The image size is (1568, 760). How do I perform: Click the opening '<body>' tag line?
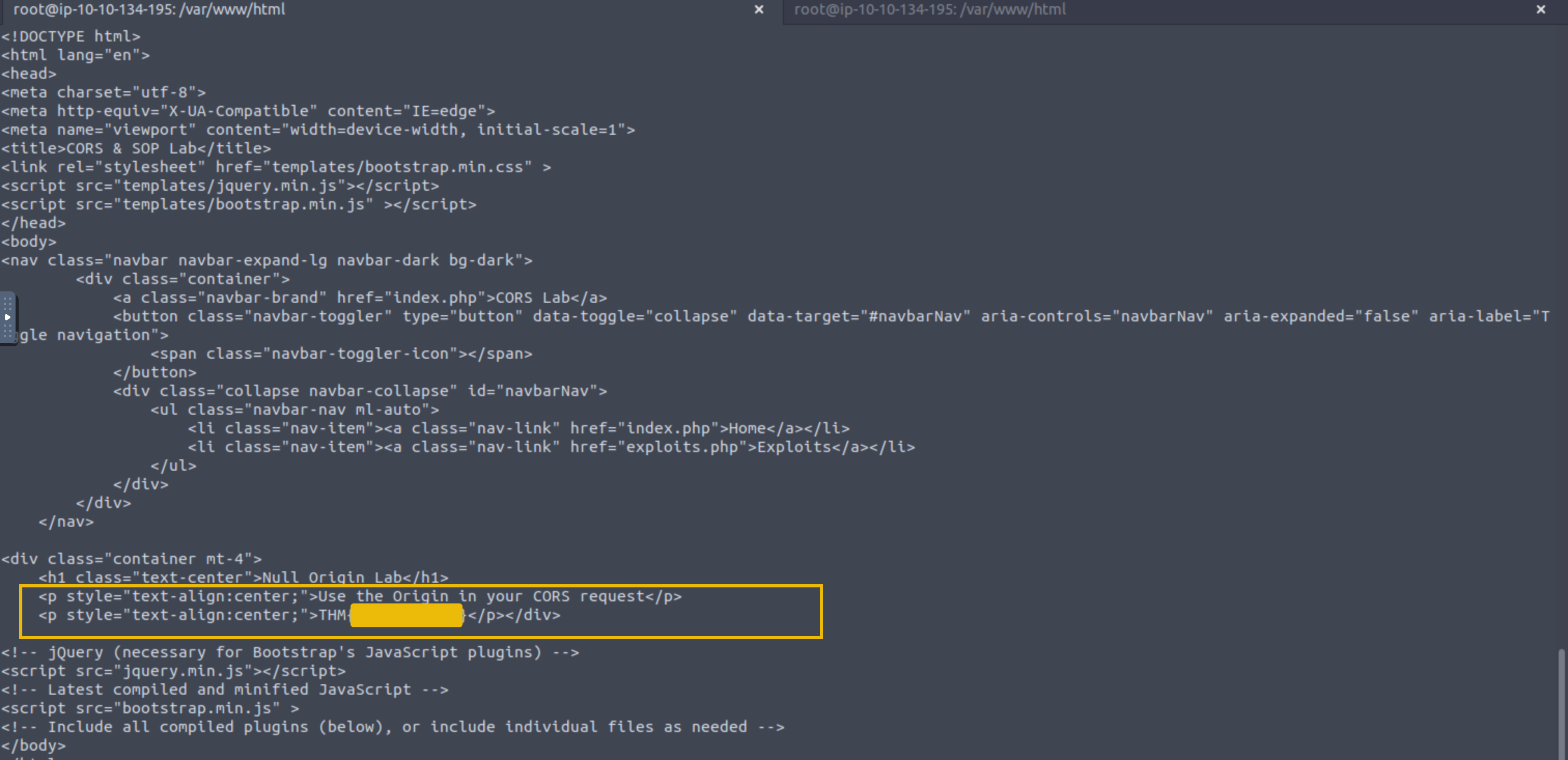pyautogui.click(x=29, y=242)
